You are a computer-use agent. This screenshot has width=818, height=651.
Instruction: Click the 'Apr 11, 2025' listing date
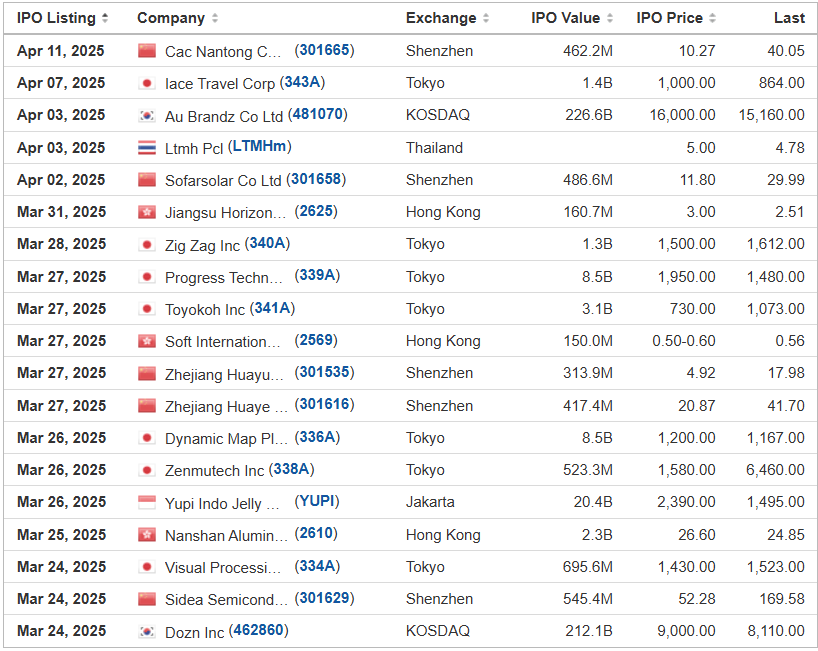pos(61,51)
